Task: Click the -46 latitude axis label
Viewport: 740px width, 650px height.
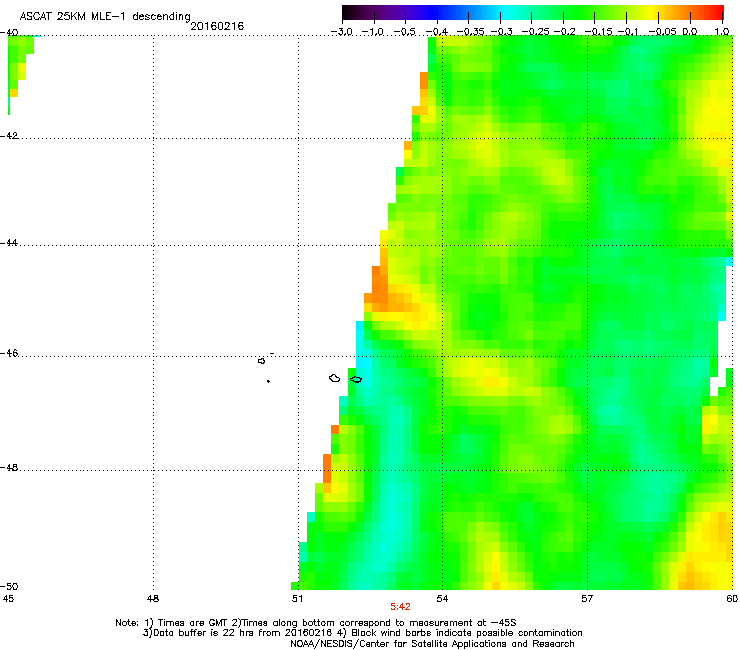Action: 9,353
